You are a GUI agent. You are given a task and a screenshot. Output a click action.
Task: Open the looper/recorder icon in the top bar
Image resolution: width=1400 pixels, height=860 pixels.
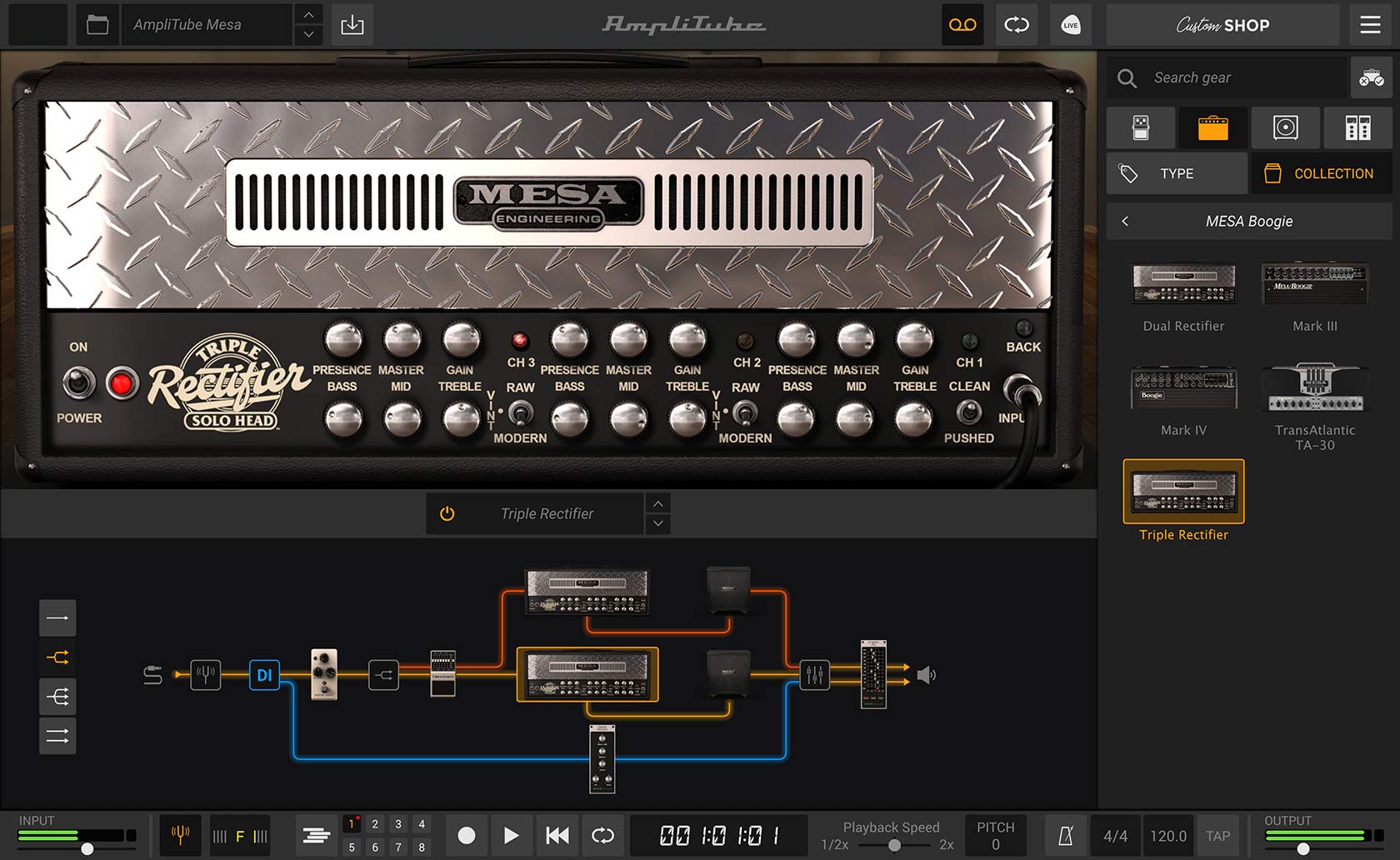[962, 25]
